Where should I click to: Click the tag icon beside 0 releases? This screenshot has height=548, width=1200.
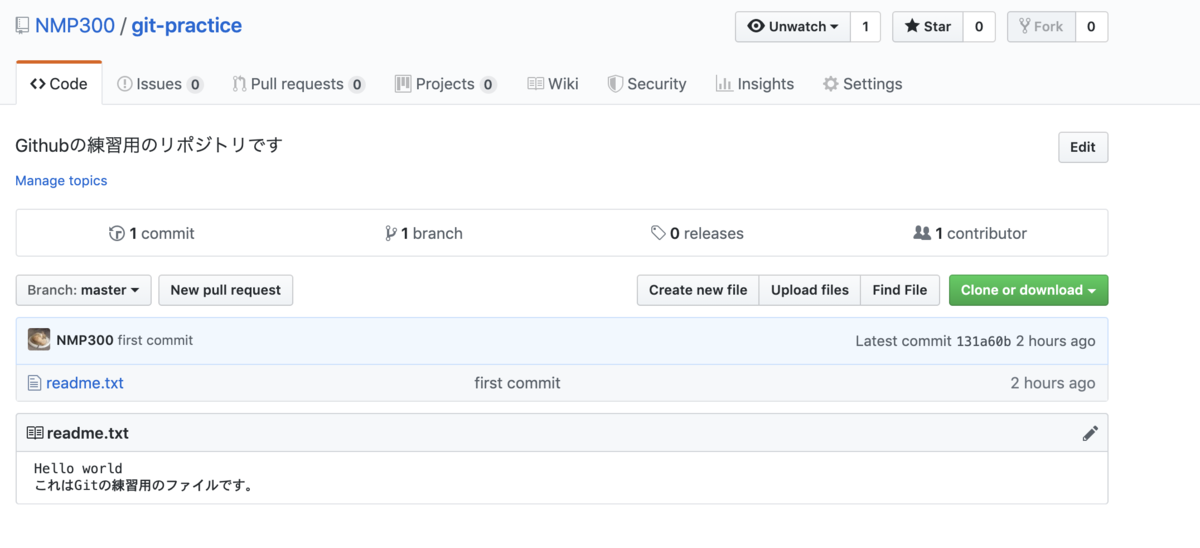coord(658,233)
